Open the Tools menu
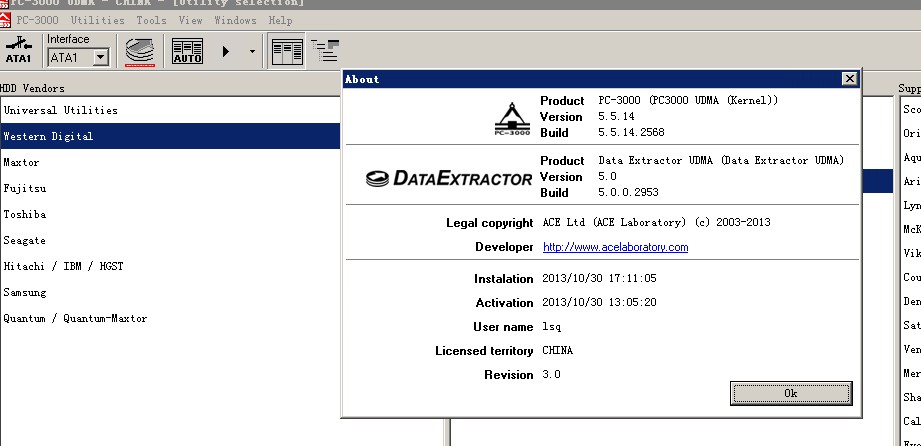The height and width of the screenshot is (446, 921). point(152,20)
